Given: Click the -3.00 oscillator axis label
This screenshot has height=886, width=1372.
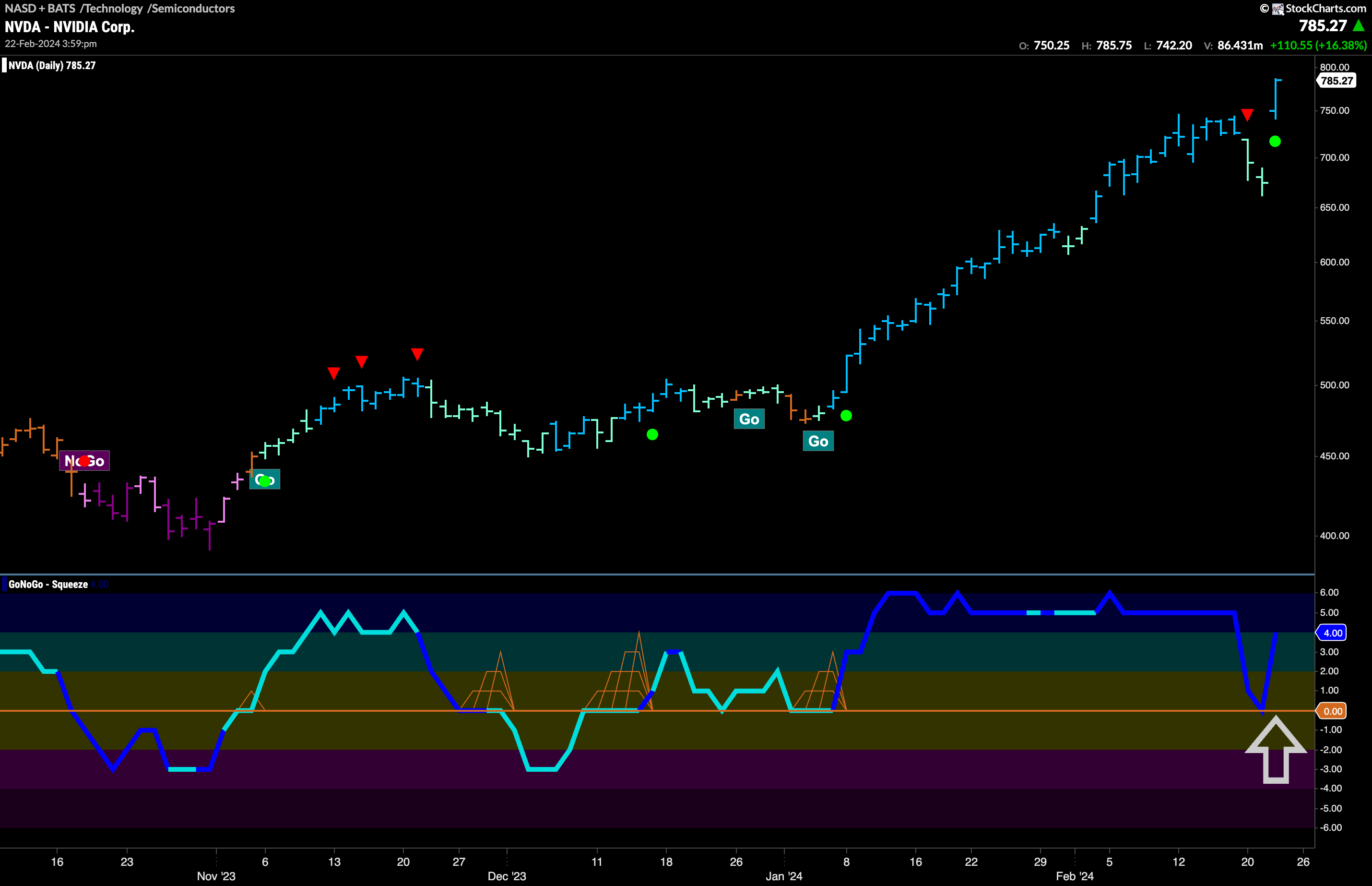Looking at the screenshot, I should tap(1331, 769).
